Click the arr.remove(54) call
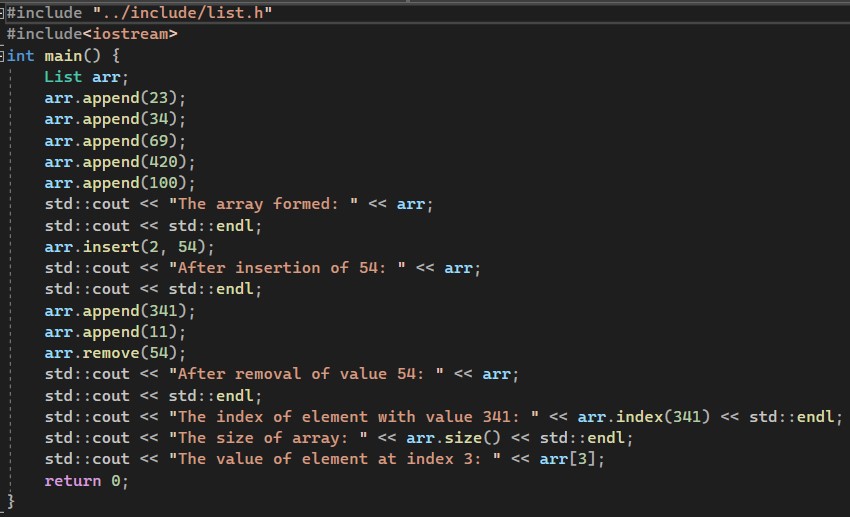The image size is (850, 517). click(112, 353)
